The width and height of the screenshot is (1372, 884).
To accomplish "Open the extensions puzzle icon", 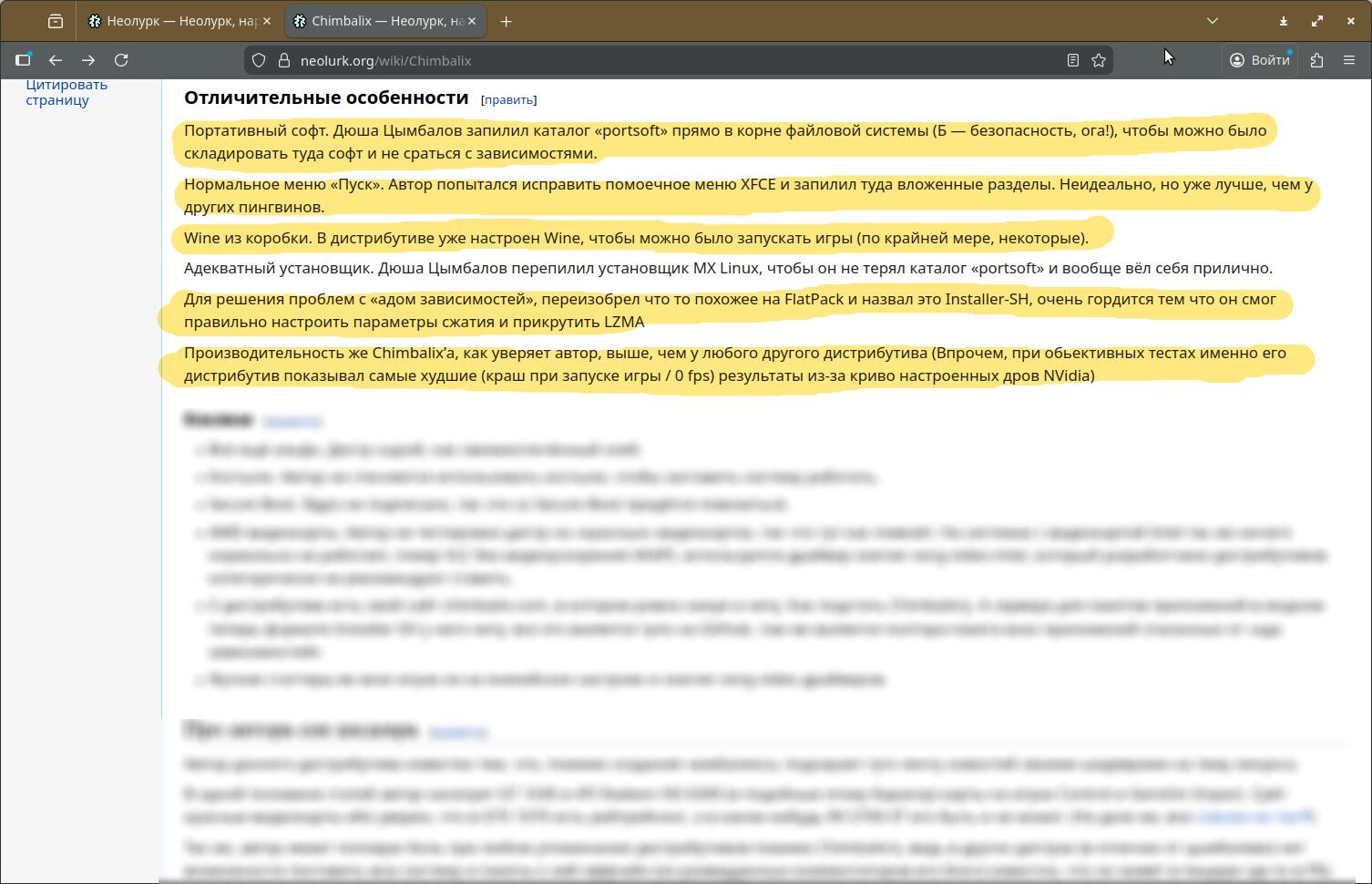I will tap(1316, 60).
